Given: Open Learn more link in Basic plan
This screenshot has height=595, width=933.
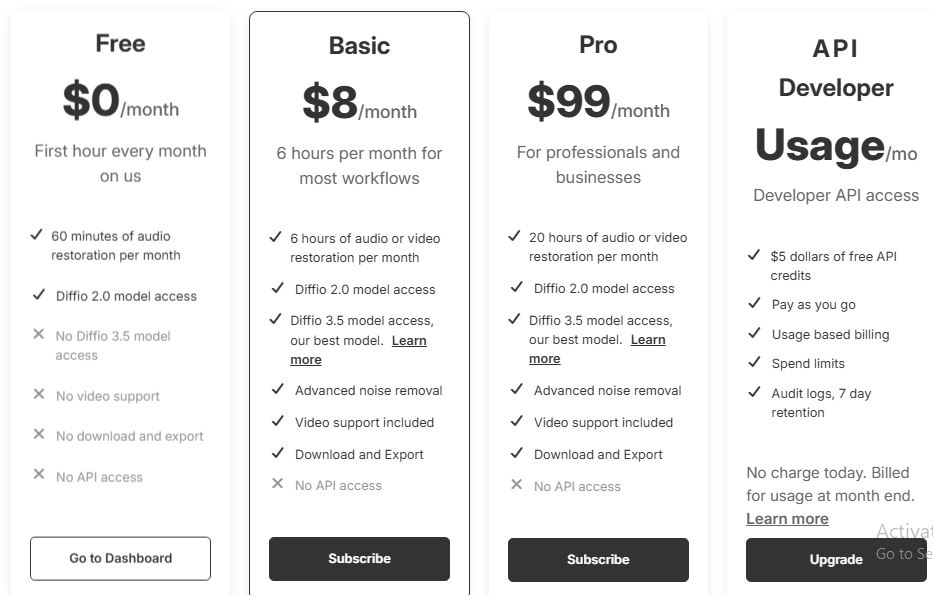Looking at the screenshot, I should (x=408, y=341).
